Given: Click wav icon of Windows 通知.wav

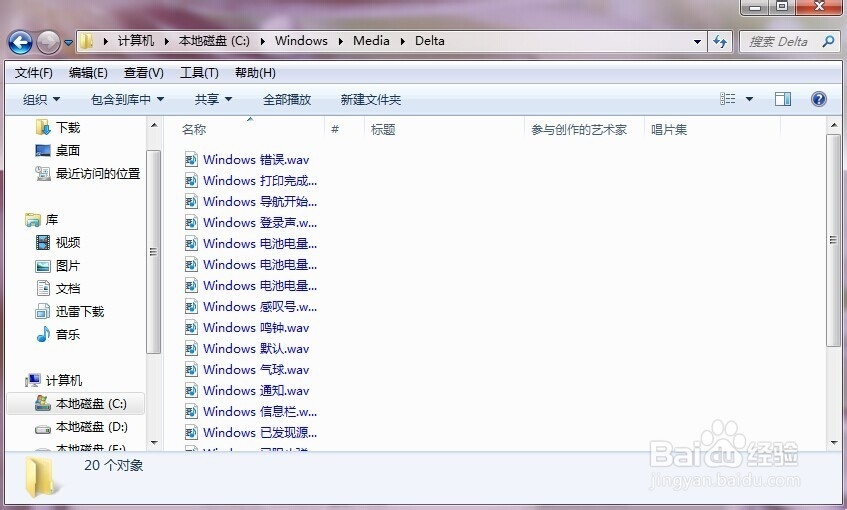Looking at the screenshot, I should coord(191,391).
